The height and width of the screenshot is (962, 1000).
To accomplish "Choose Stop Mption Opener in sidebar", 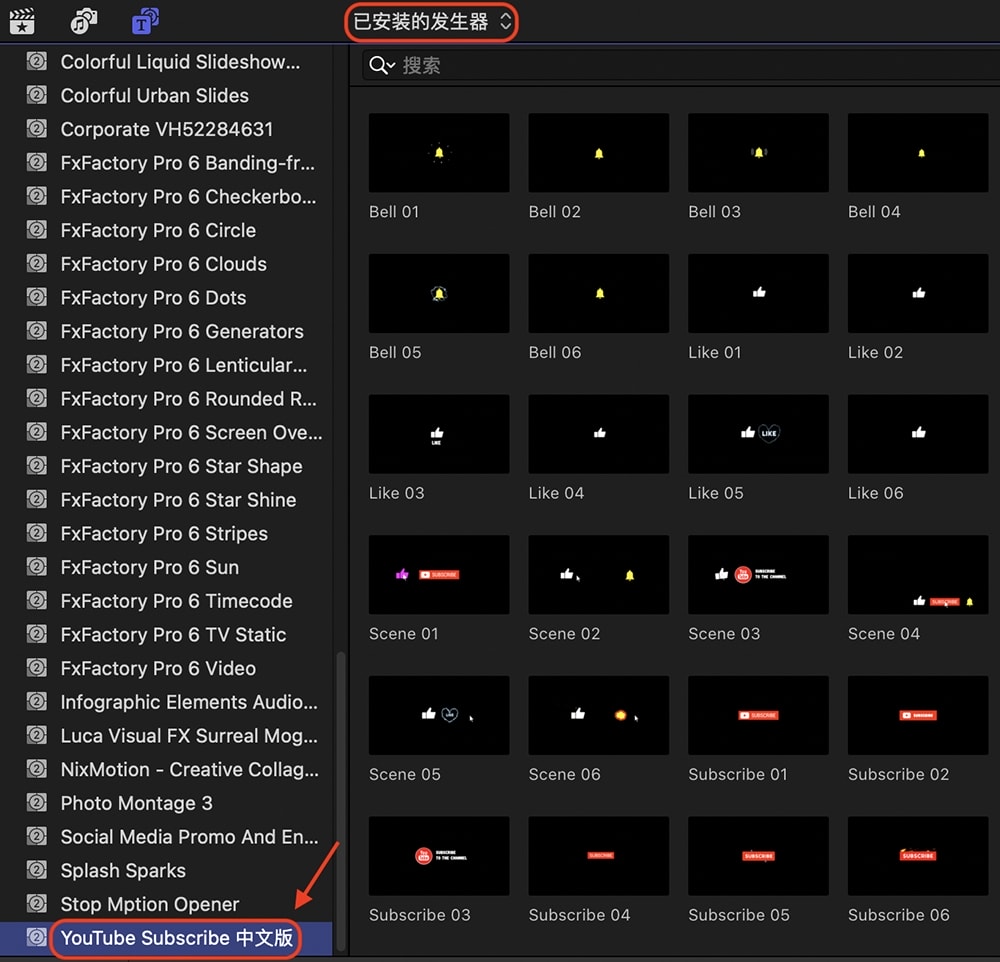I will (150, 904).
